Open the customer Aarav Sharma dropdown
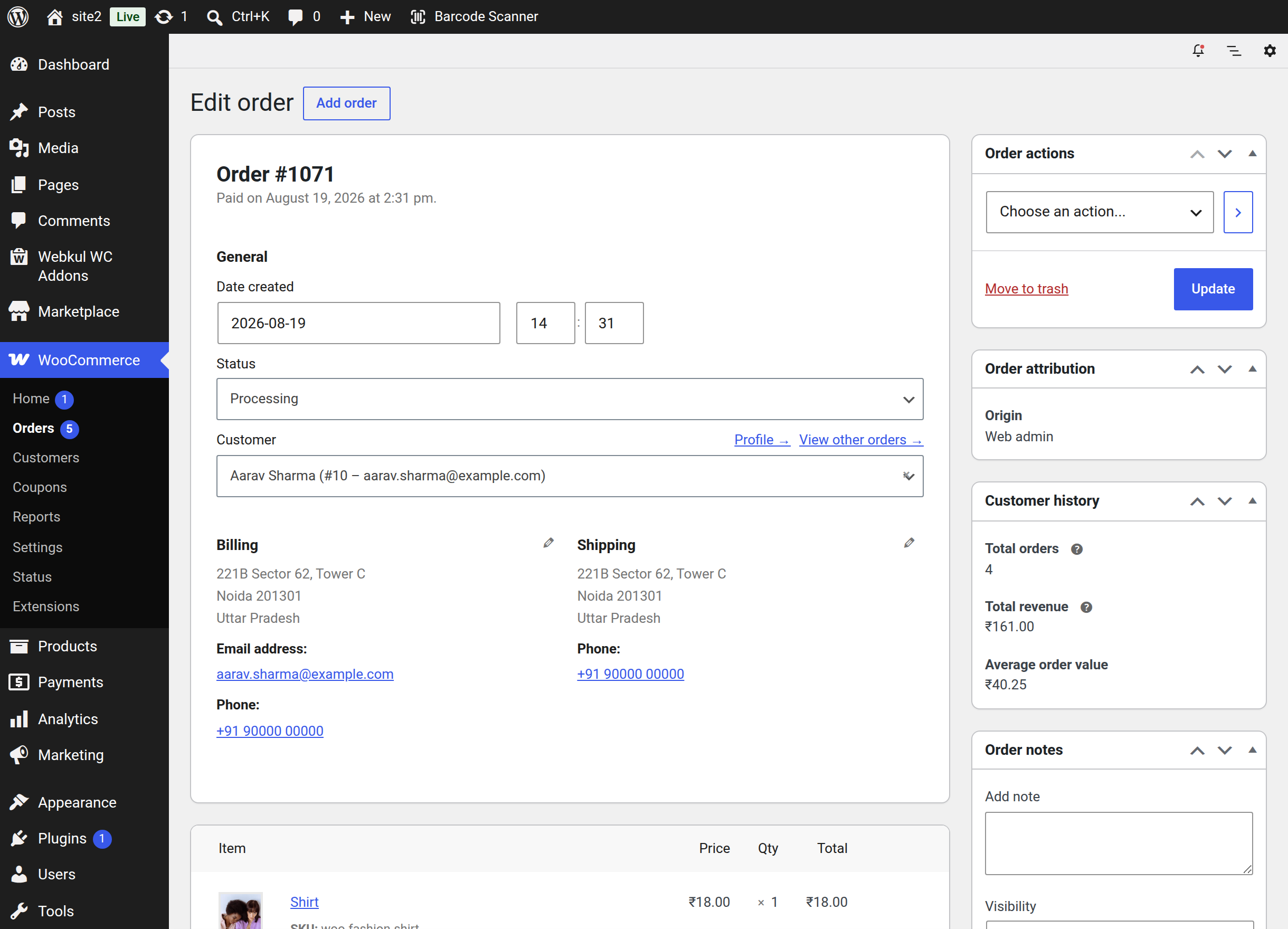This screenshot has height=929, width=1288. click(570, 476)
